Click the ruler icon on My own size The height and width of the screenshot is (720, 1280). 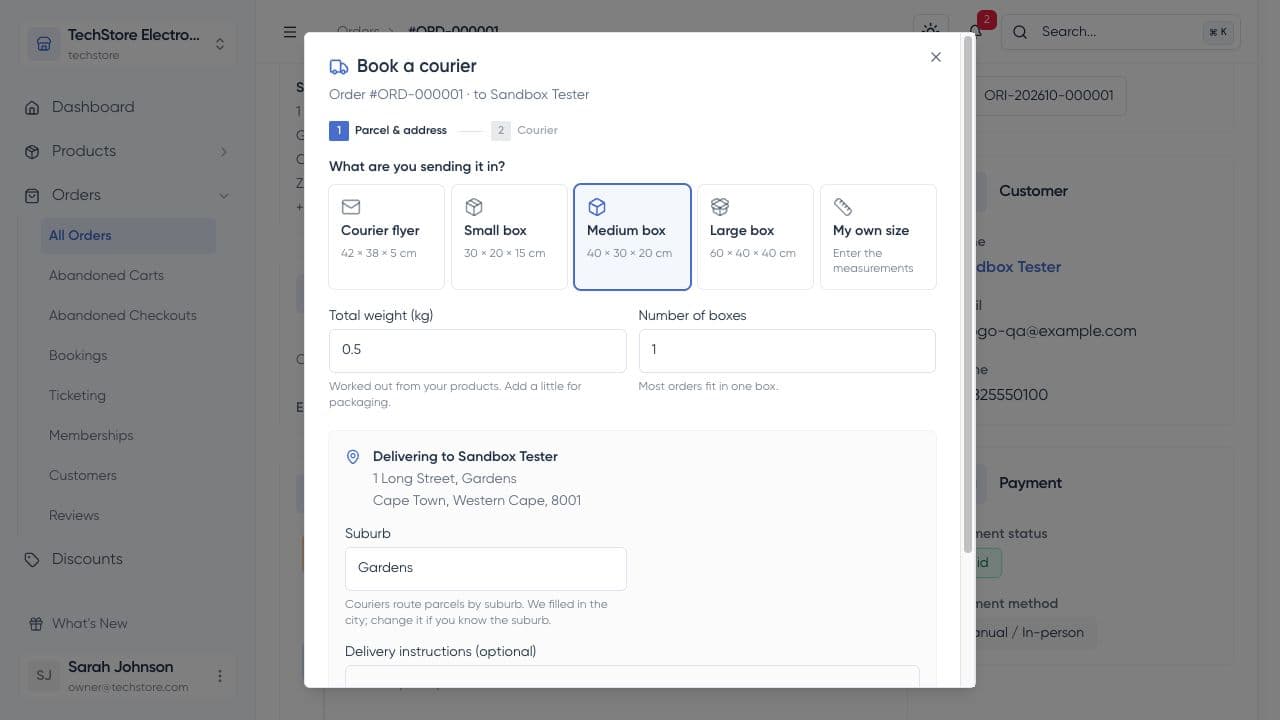[x=843, y=207]
